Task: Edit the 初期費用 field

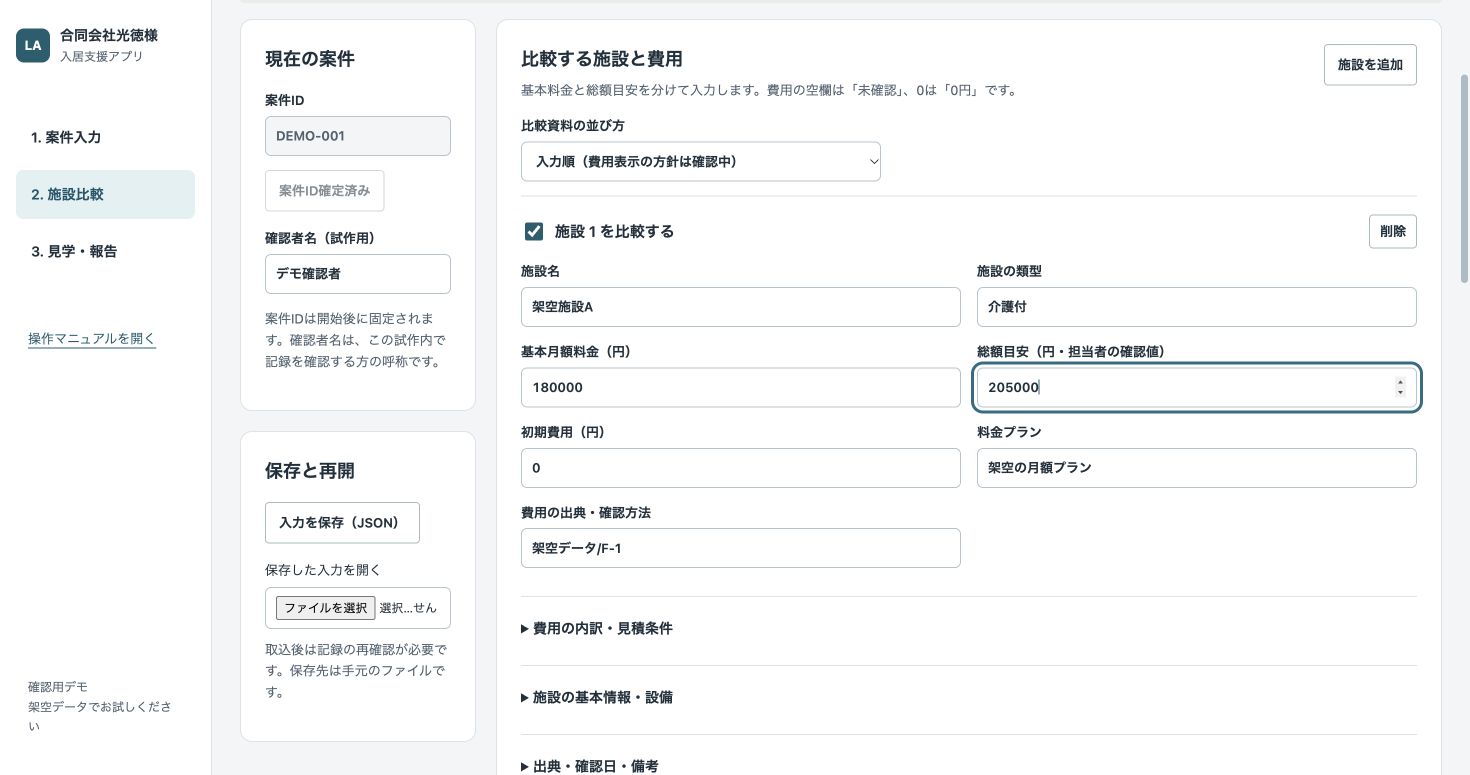Action: point(741,468)
